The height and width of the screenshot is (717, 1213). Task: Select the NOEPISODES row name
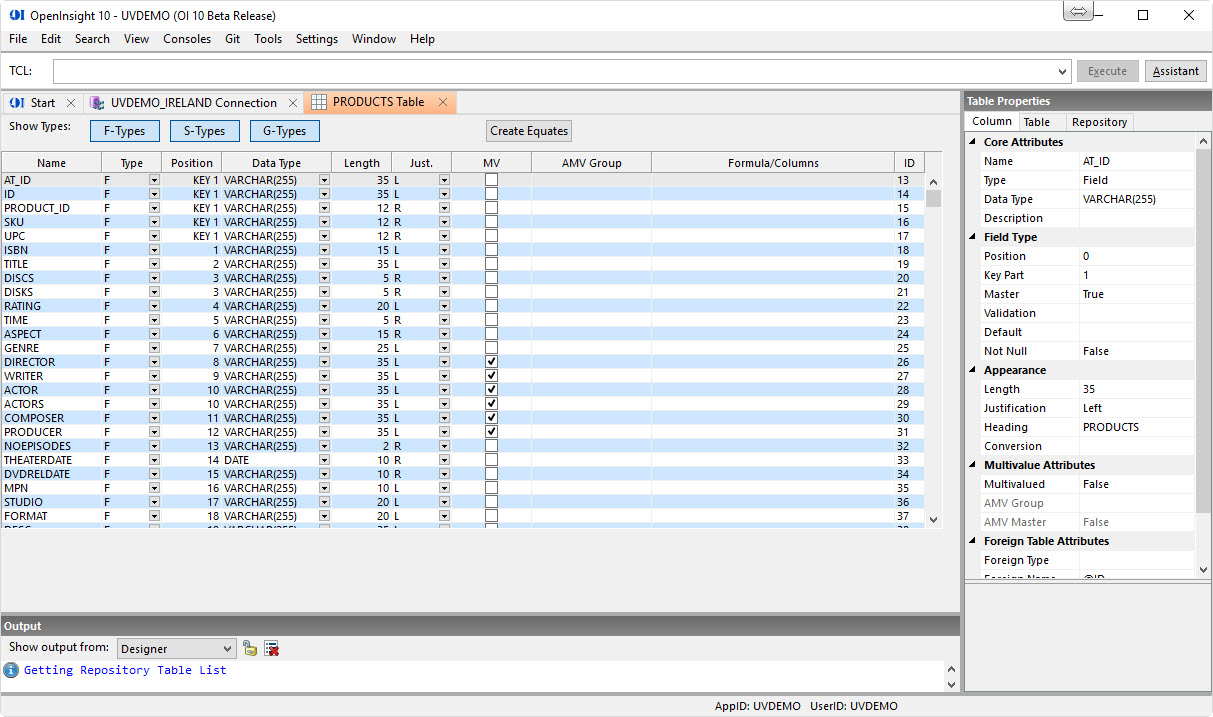37,446
